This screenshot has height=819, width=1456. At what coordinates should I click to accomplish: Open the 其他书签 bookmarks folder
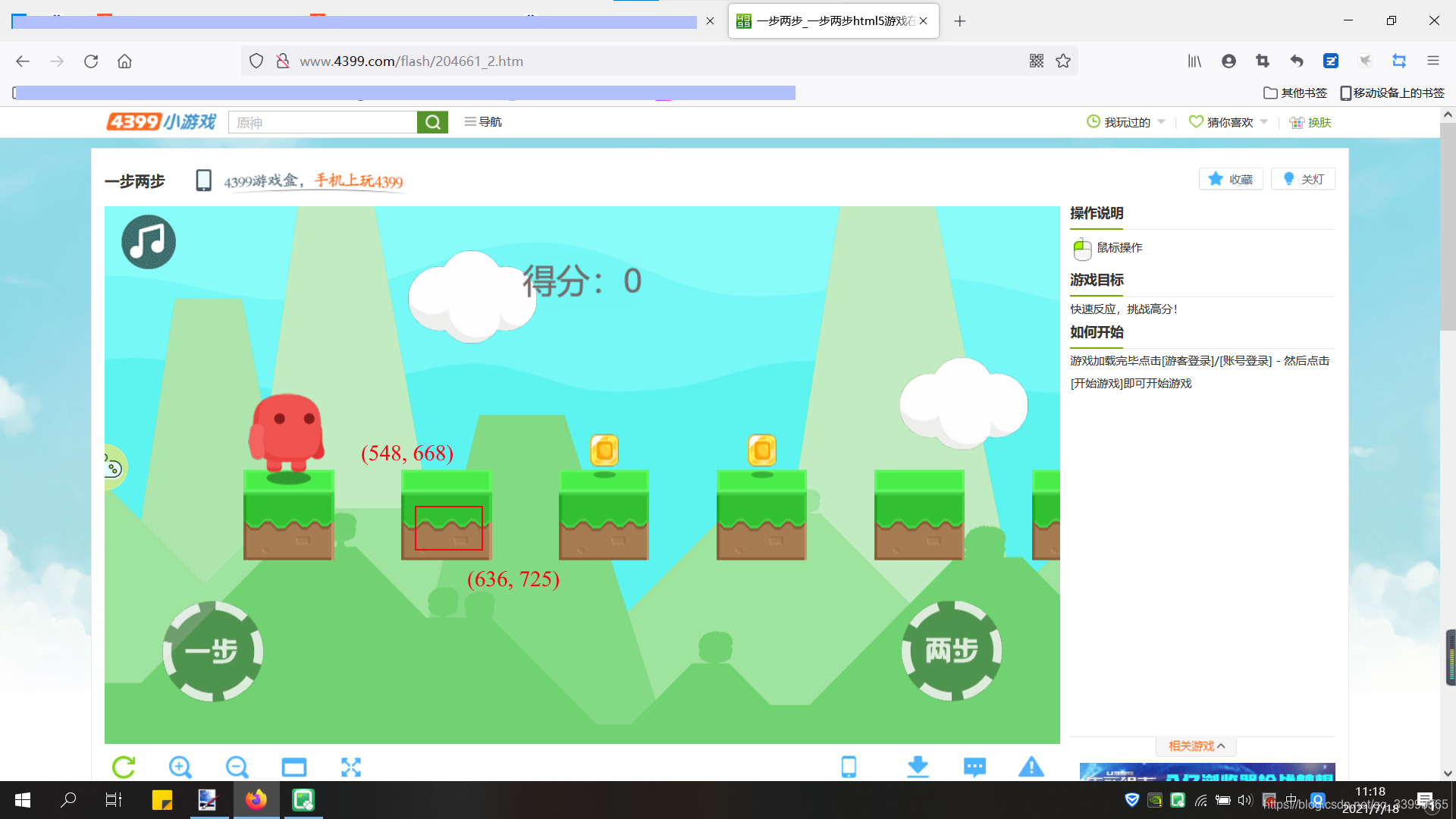tap(1295, 93)
